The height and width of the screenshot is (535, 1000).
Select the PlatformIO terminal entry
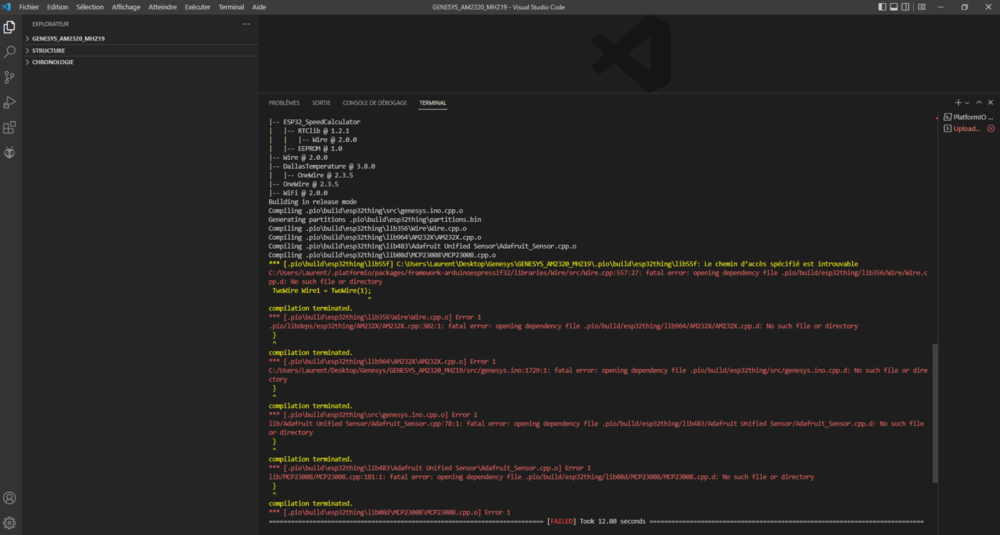pos(969,117)
